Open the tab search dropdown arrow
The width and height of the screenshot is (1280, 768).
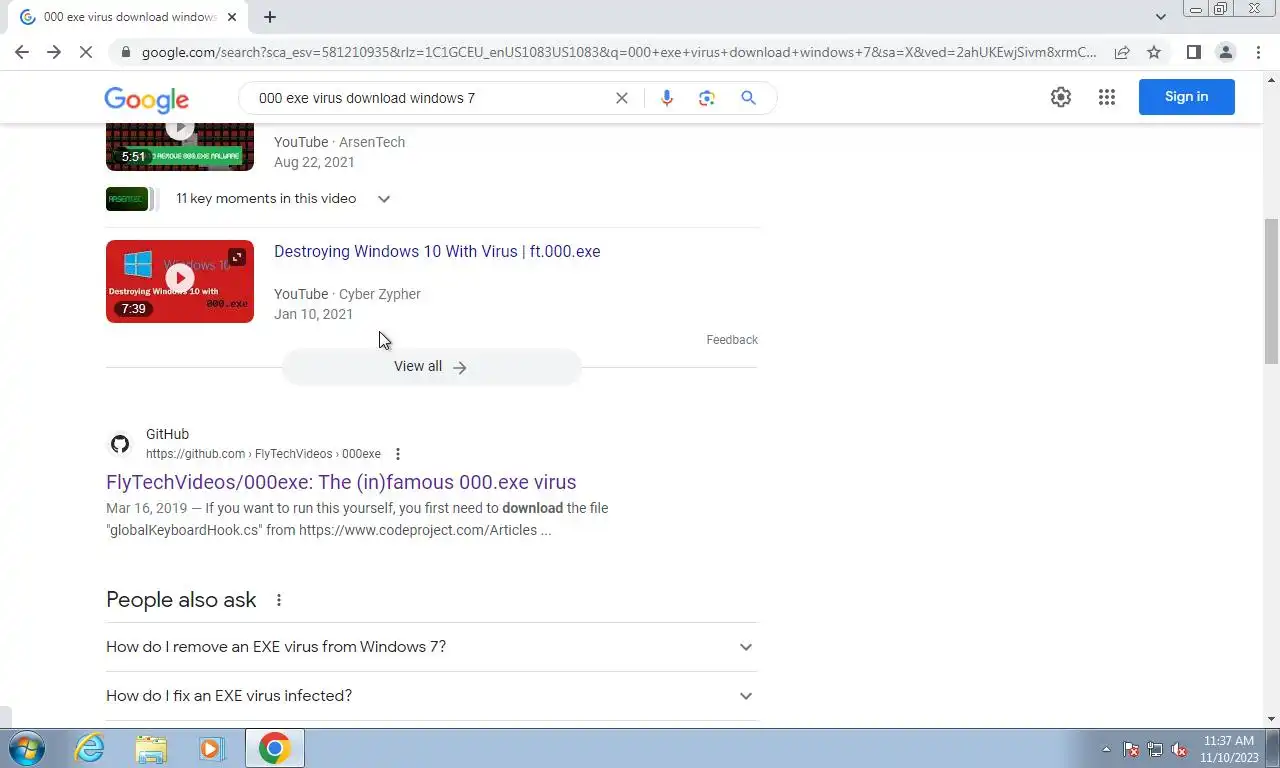click(x=1160, y=17)
